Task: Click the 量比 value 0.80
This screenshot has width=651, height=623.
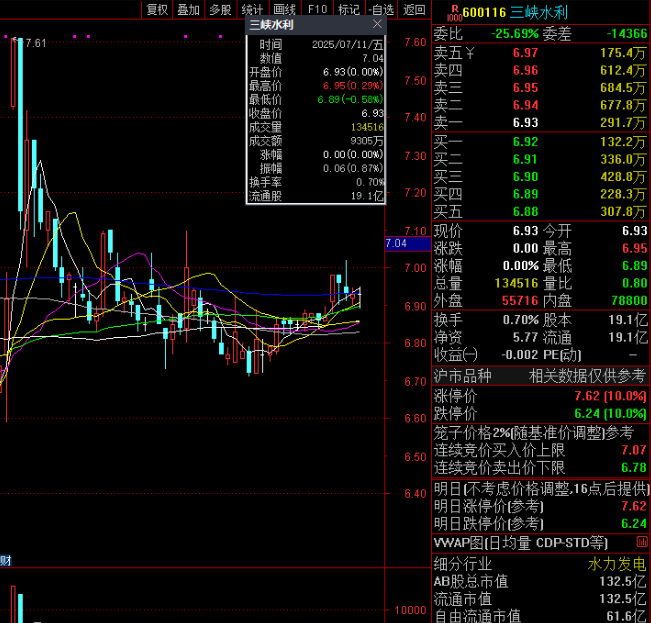Action: point(635,283)
